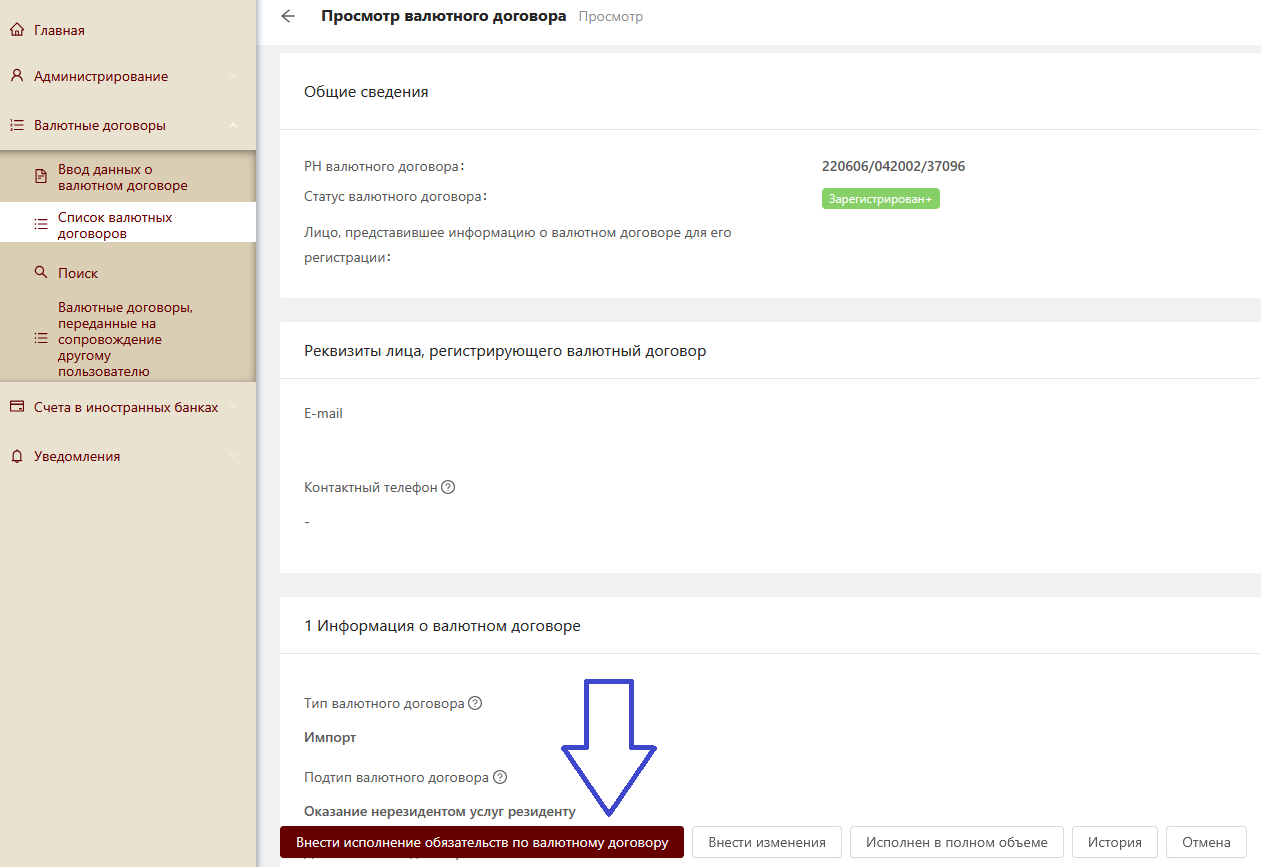Click the home icon beside Главная
This screenshot has height=867, width=1261.
[17, 30]
